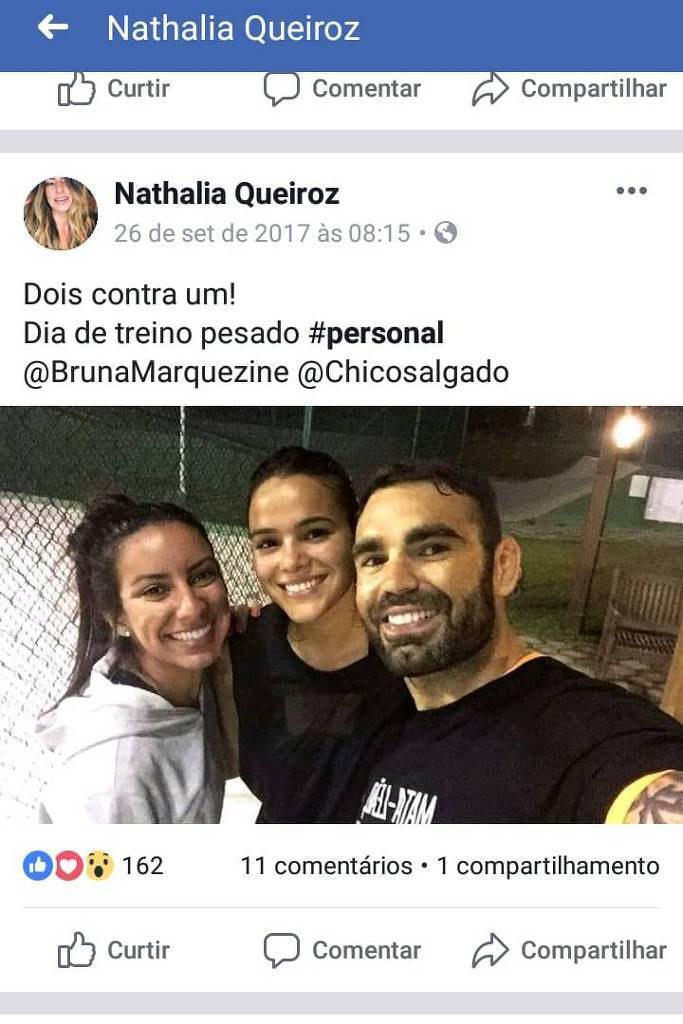This screenshot has height=1024, width=683.
Task: Tap the Nathalia Queiroz header title
Action: pos(233,28)
